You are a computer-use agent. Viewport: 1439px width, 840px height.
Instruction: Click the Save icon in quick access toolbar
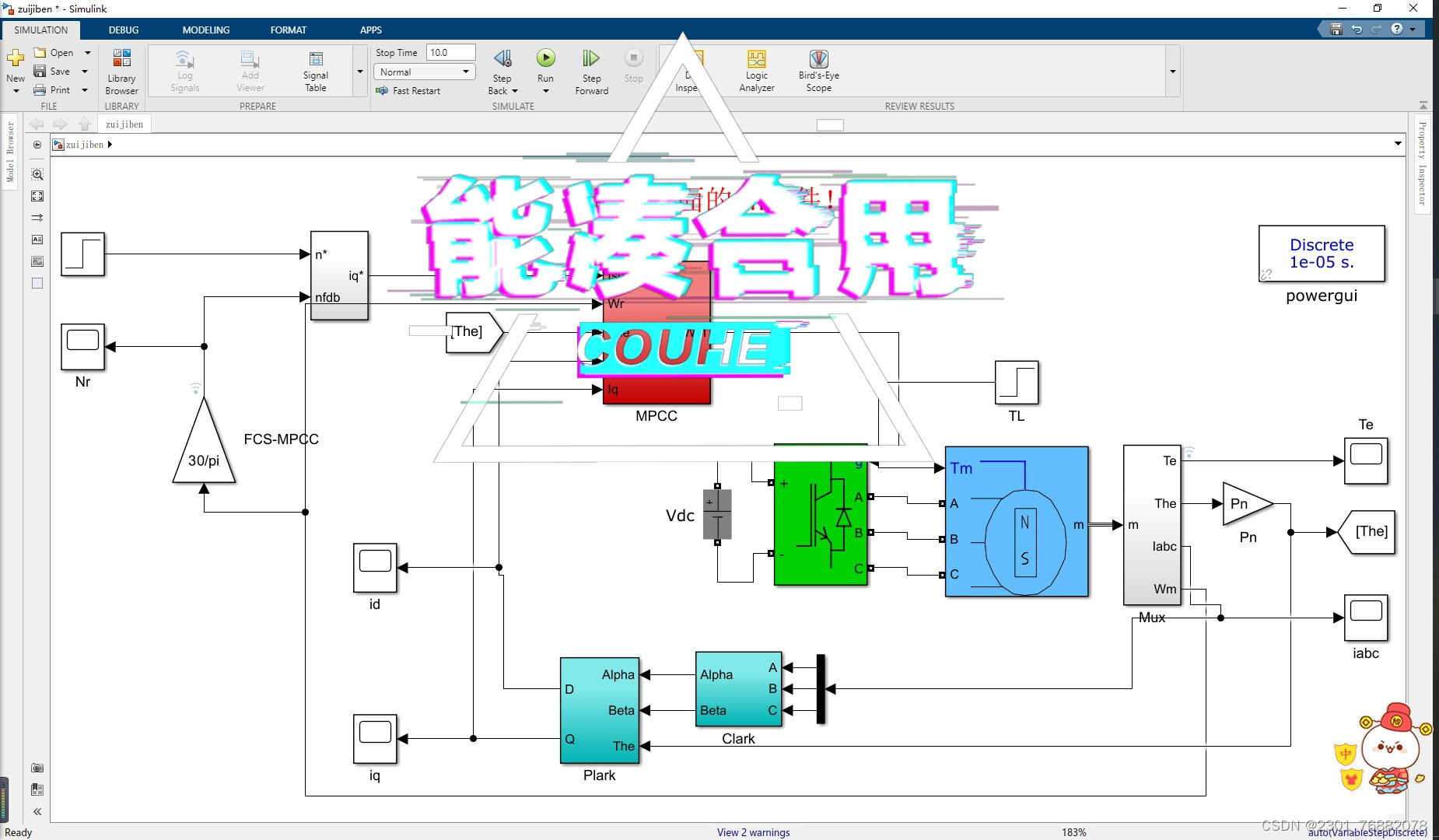pos(1336,29)
